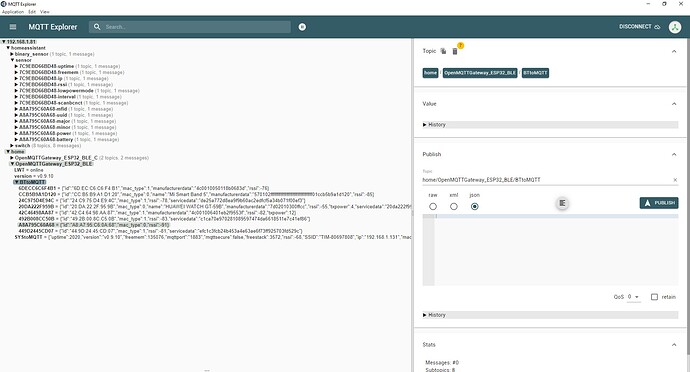Expand the OpenMQTTGateway_ESP32_BLE_C node

[x=12, y=158]
